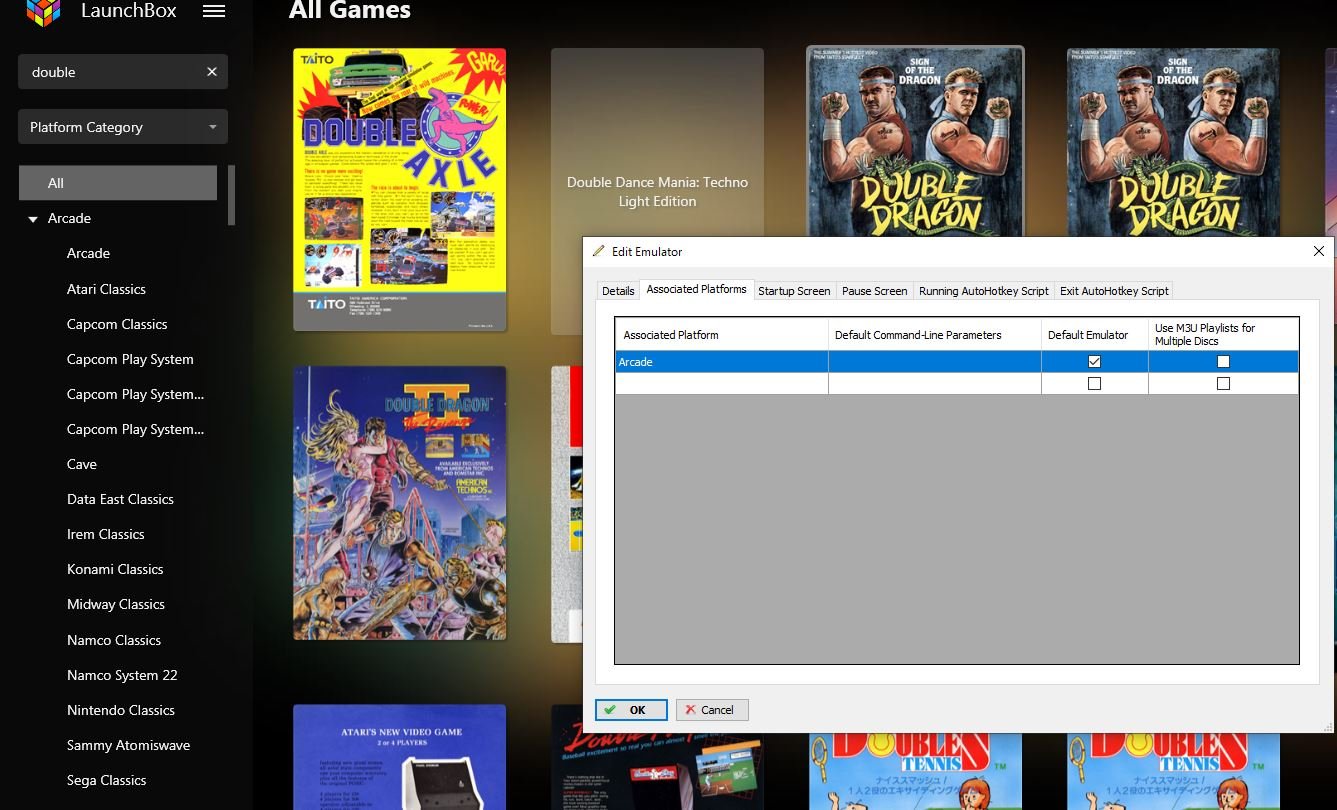Open the LaunchBox hamburger menu
1337x810 pixels.
[213, 11]
